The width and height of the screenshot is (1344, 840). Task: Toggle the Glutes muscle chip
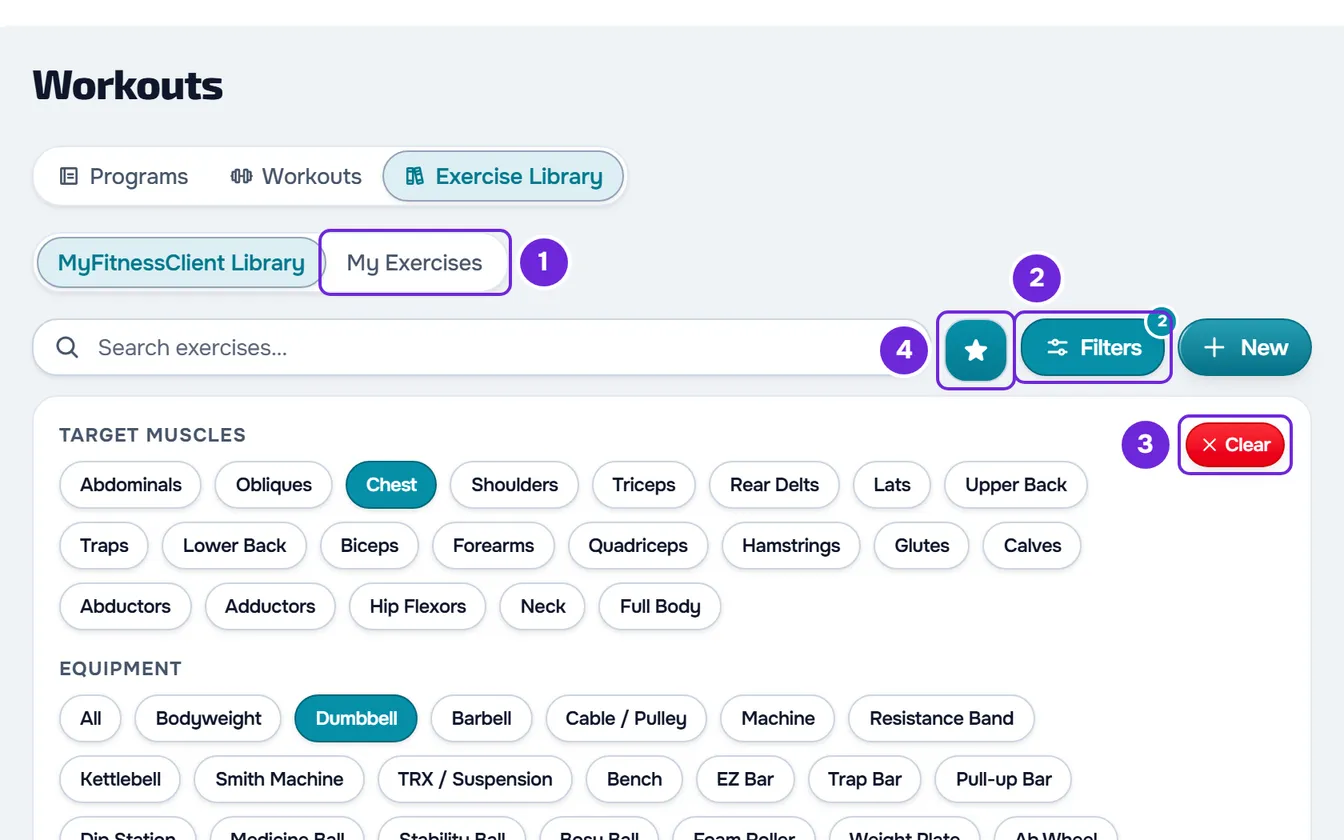pyautogui.click(x=922, y=546)
